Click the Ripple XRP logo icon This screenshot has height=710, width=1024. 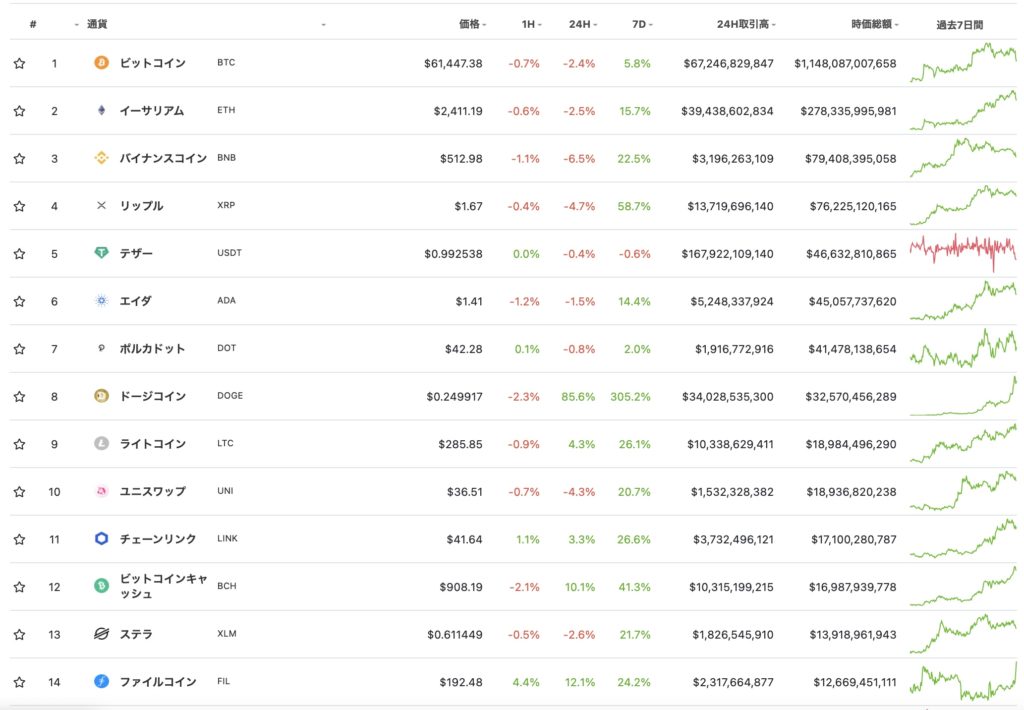click(101, 206)
